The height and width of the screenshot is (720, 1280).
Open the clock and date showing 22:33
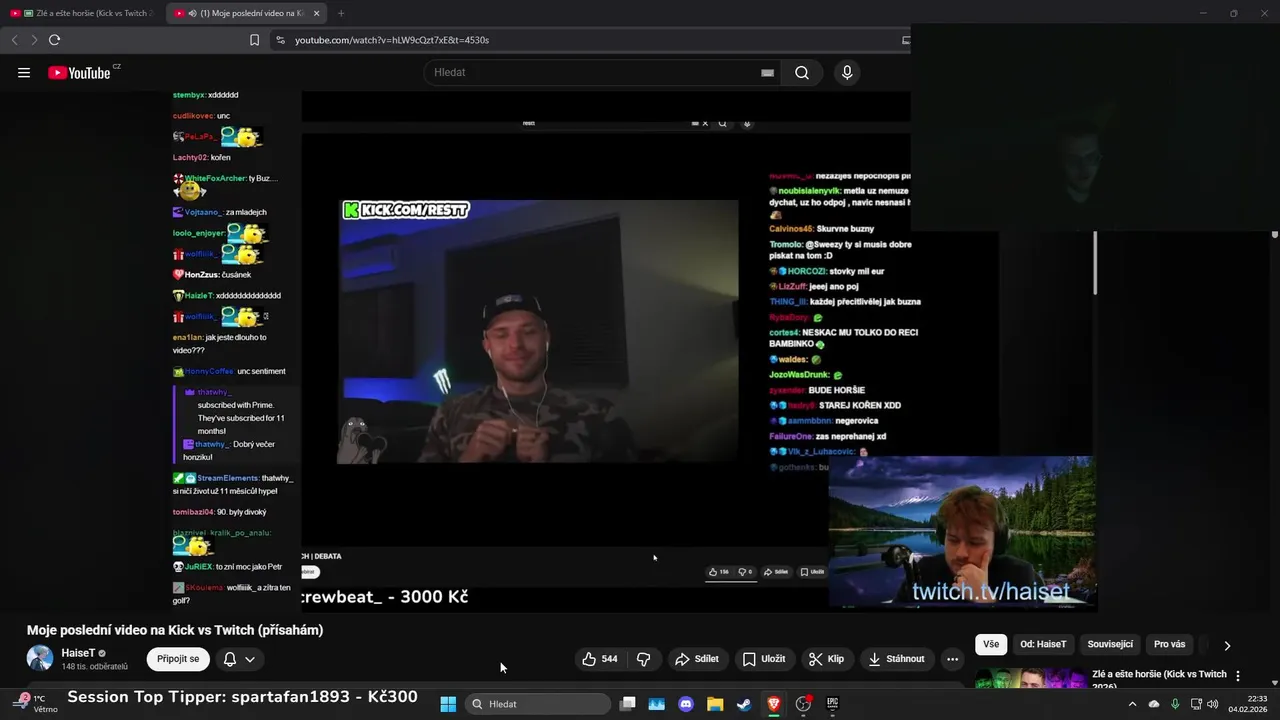click(1248, 704)
